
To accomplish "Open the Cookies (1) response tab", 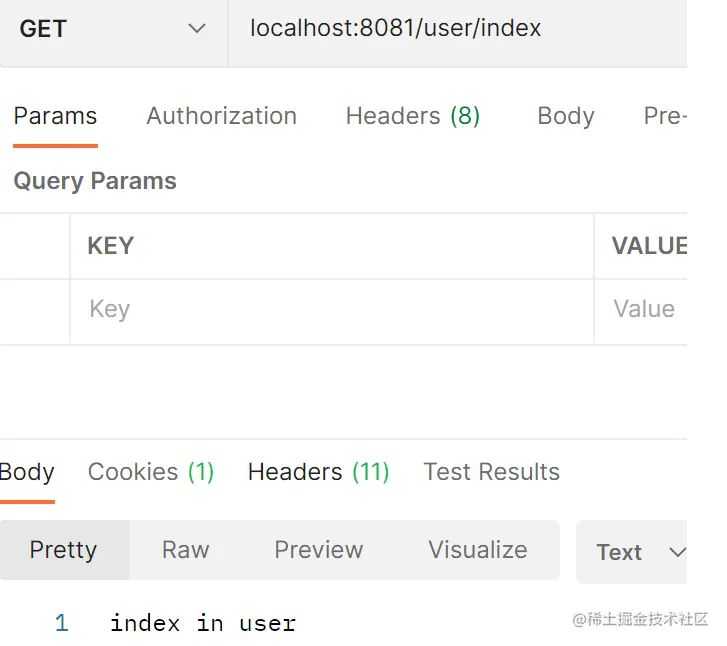I will [151, 472].
